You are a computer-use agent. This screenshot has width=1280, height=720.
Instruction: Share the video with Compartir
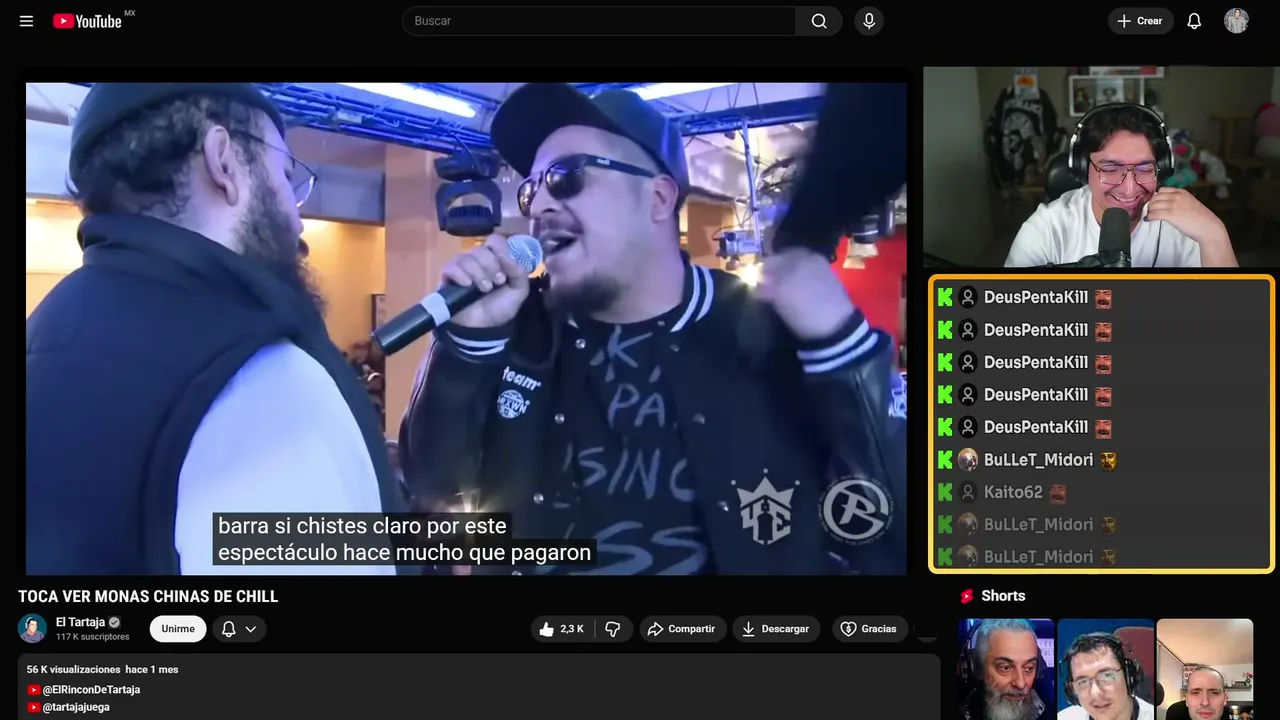click(x=683, y=629)
